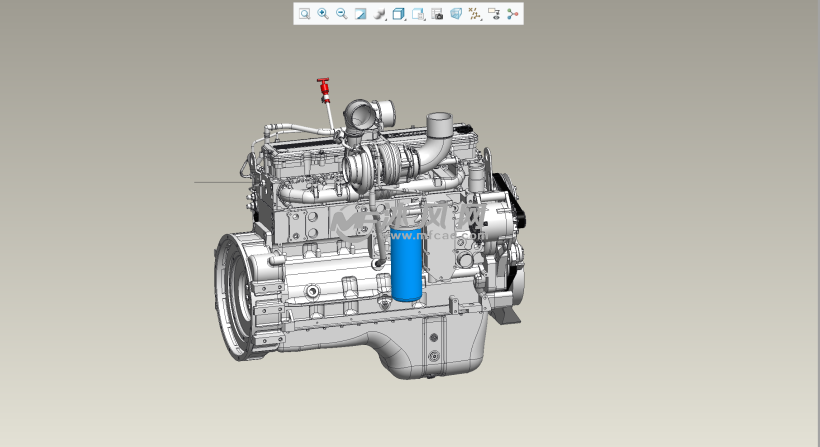Click the red dipstick handle
The width and height of the screenshot is (820, 447).
coord(323,85)
